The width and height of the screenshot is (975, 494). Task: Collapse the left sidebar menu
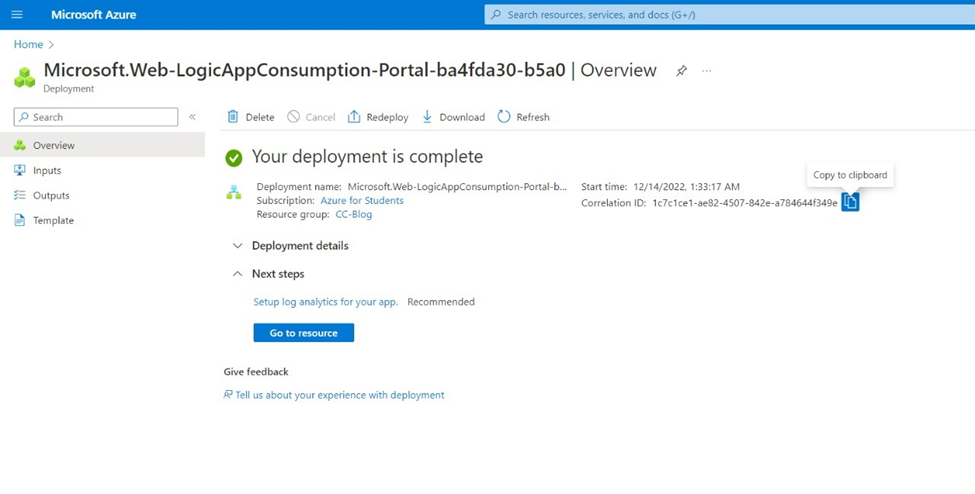192,117
